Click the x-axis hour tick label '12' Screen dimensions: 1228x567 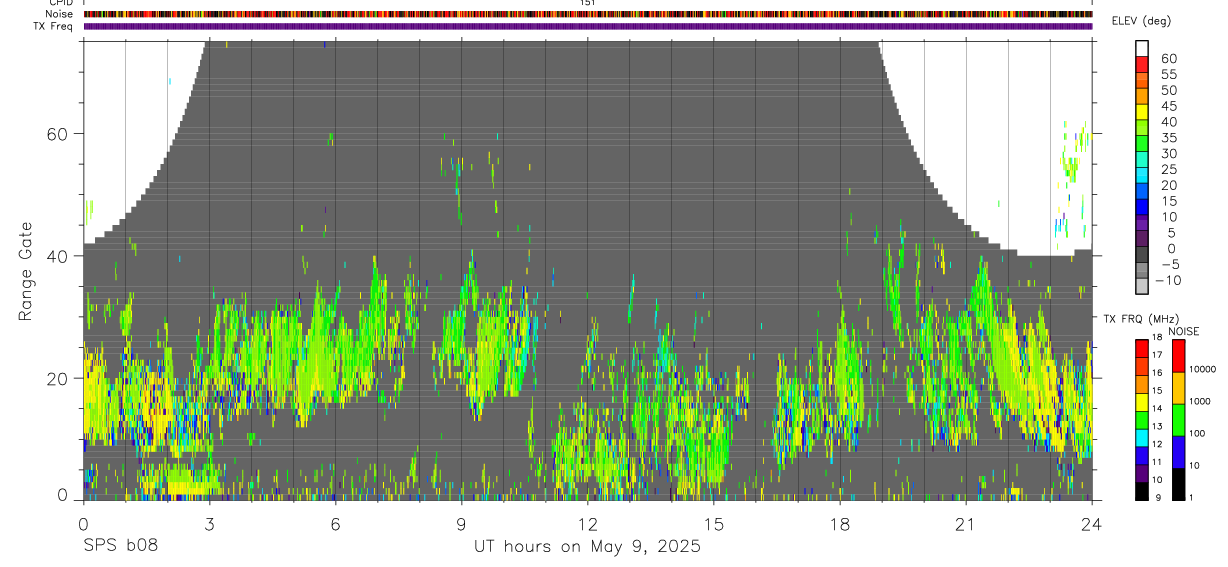tap(587, 524)
